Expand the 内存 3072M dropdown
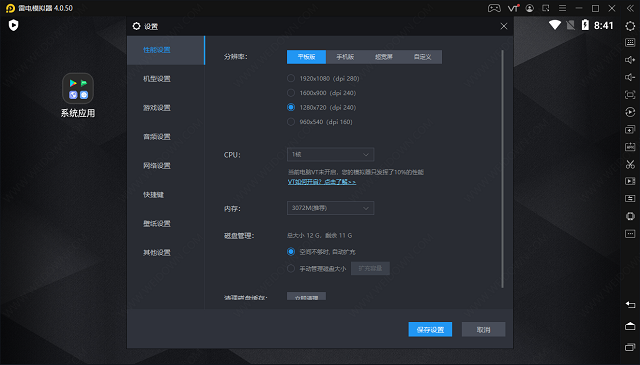This screenshot has height=365, width=640. click(x=330, y=208)
